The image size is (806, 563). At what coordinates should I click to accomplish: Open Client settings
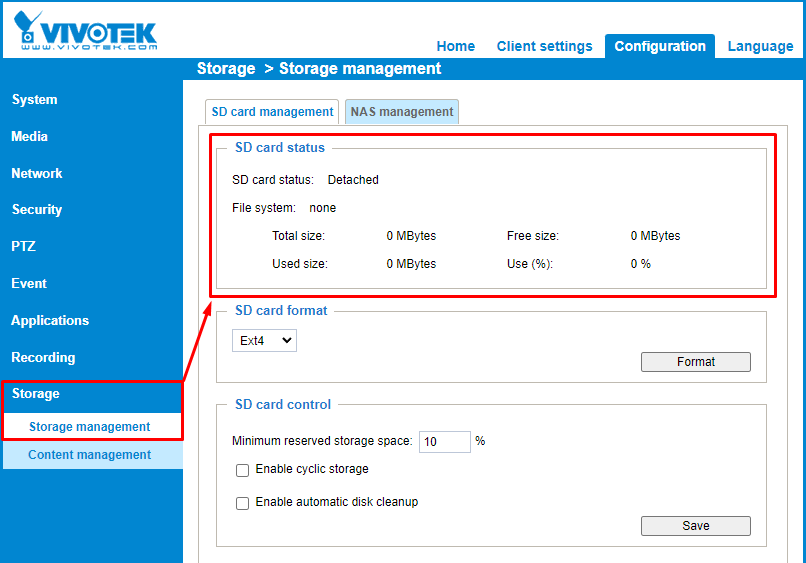(544, 46)
